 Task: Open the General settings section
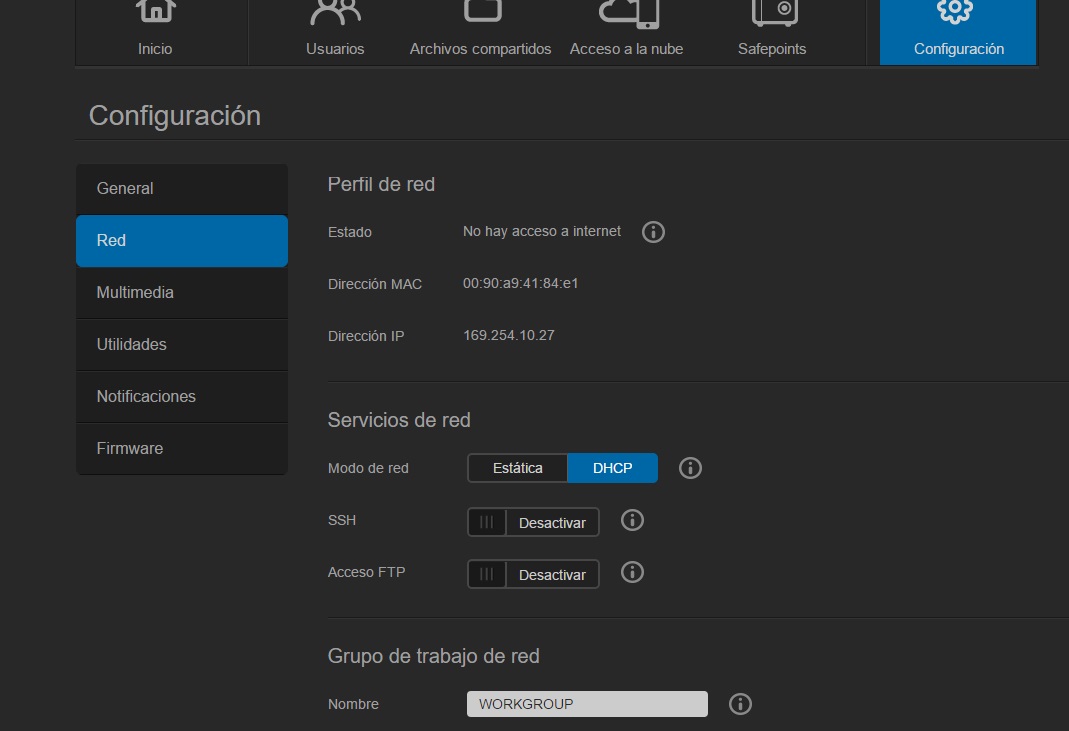(x=182, y=189)
